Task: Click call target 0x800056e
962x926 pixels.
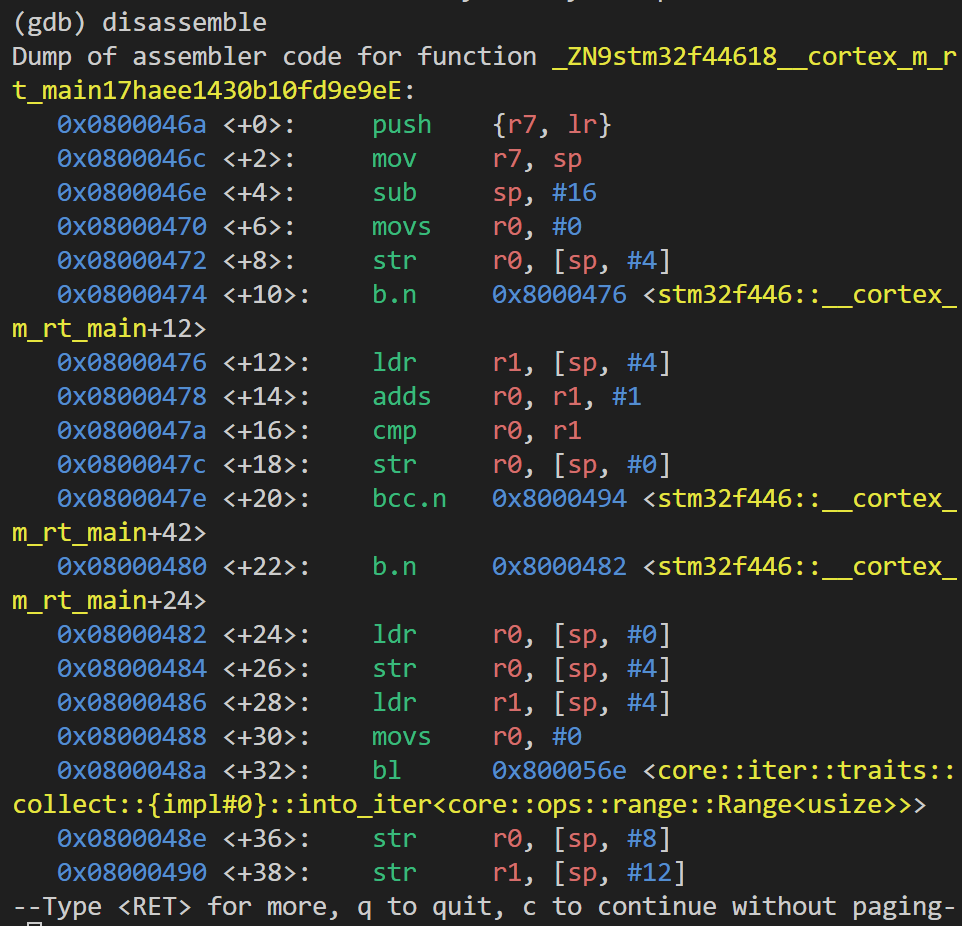Action: click(559, 770)
